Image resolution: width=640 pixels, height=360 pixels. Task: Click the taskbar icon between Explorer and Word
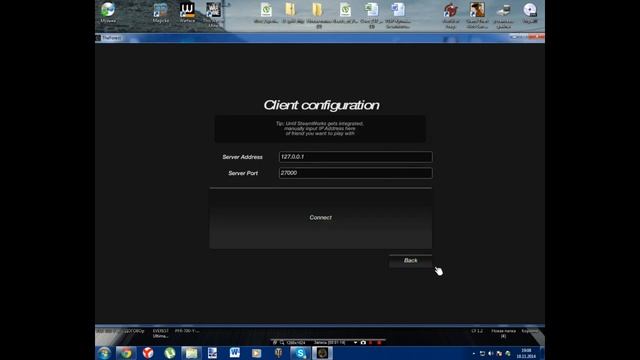[213, 353]
